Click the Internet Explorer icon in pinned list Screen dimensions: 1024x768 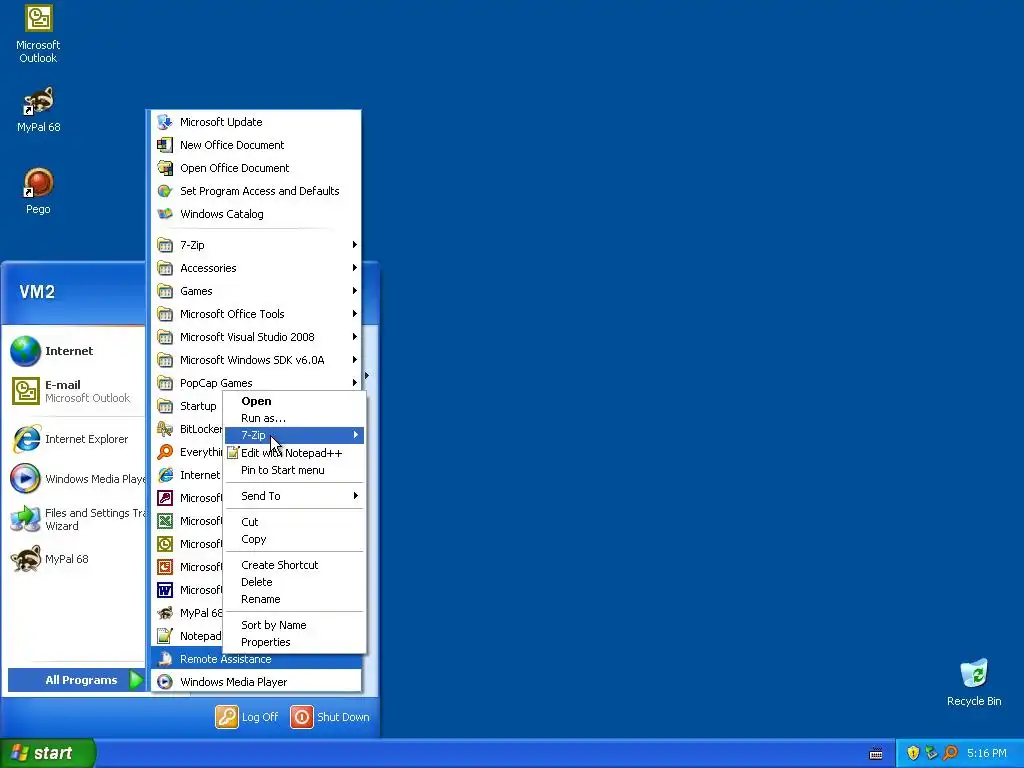25,439
